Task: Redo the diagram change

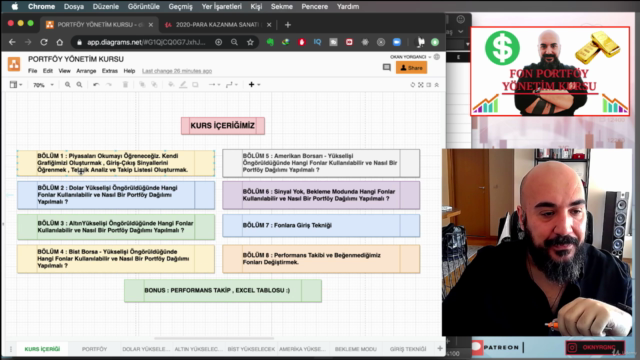Action: [109, 85]
